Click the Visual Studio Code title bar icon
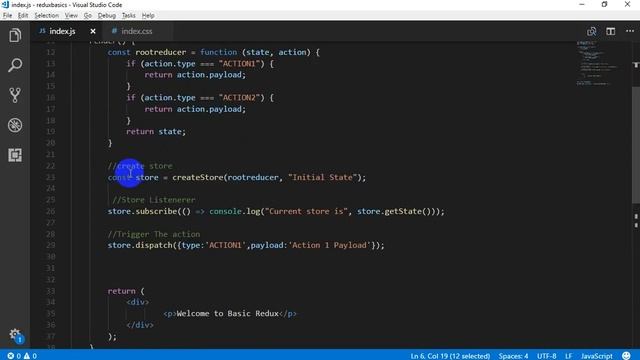 pyautogui.click(x=5, y=4)
